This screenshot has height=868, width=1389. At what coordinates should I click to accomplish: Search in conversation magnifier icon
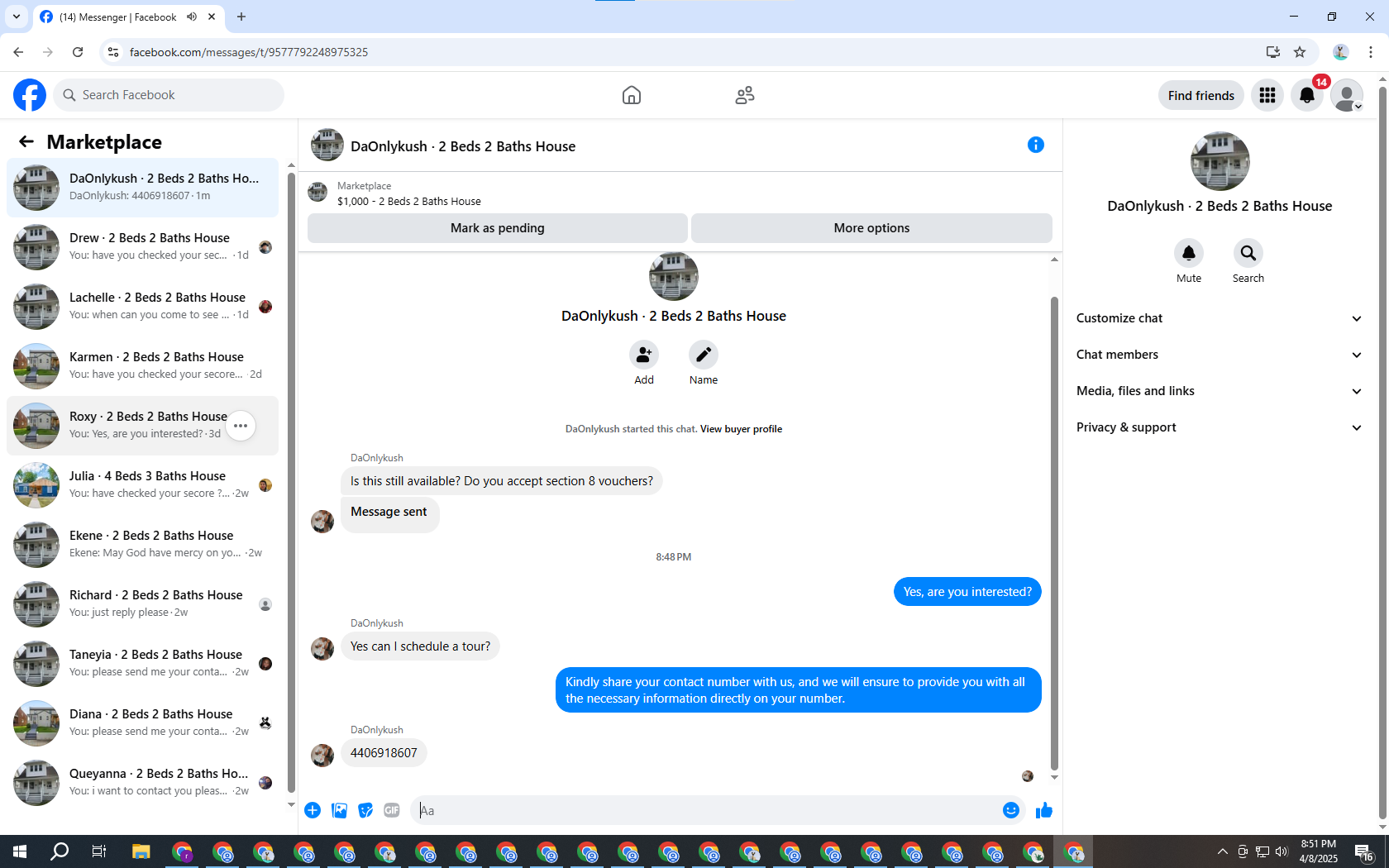[x=1248, y=253]
